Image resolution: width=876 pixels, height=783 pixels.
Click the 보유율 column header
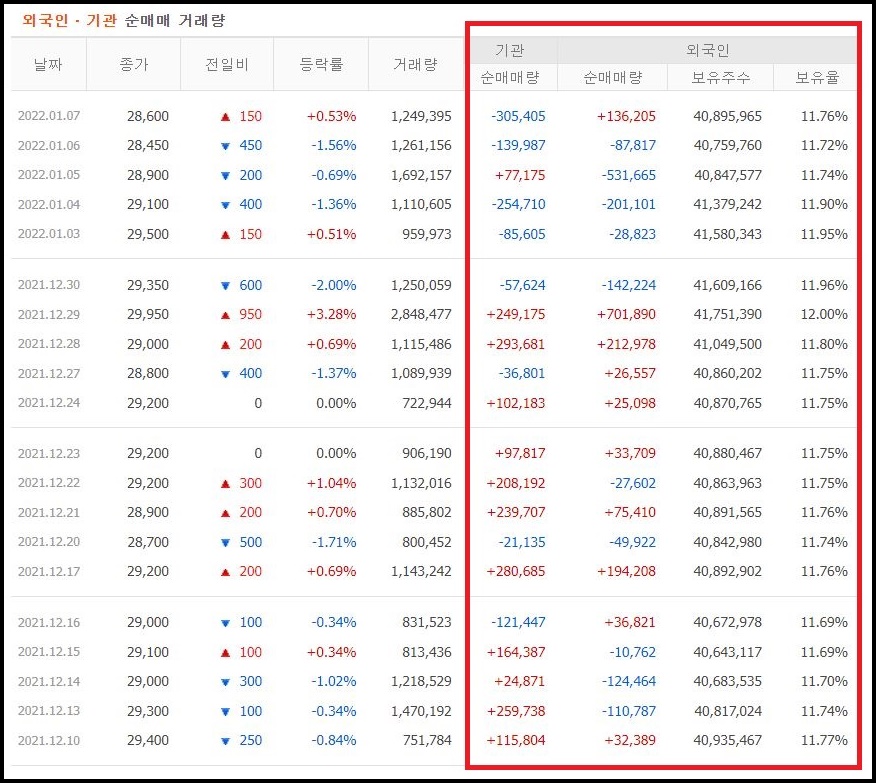(817, 77)
